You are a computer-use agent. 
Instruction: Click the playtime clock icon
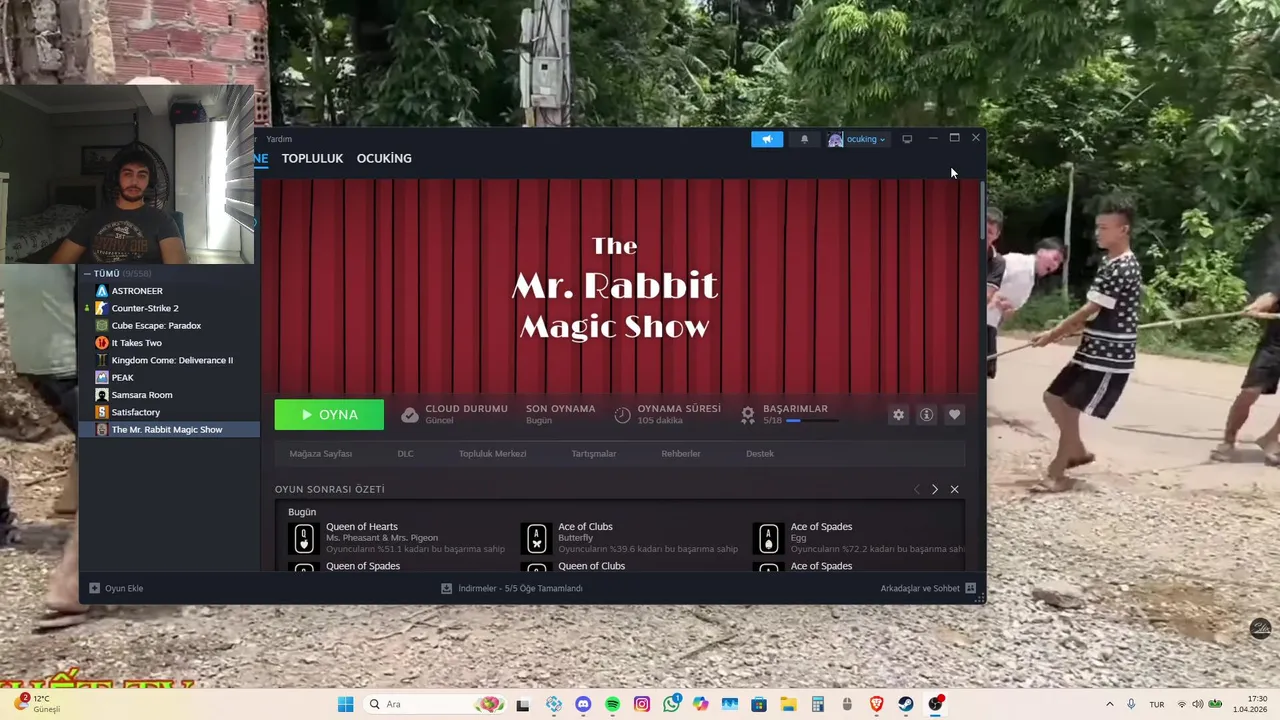tap(622, 415)
